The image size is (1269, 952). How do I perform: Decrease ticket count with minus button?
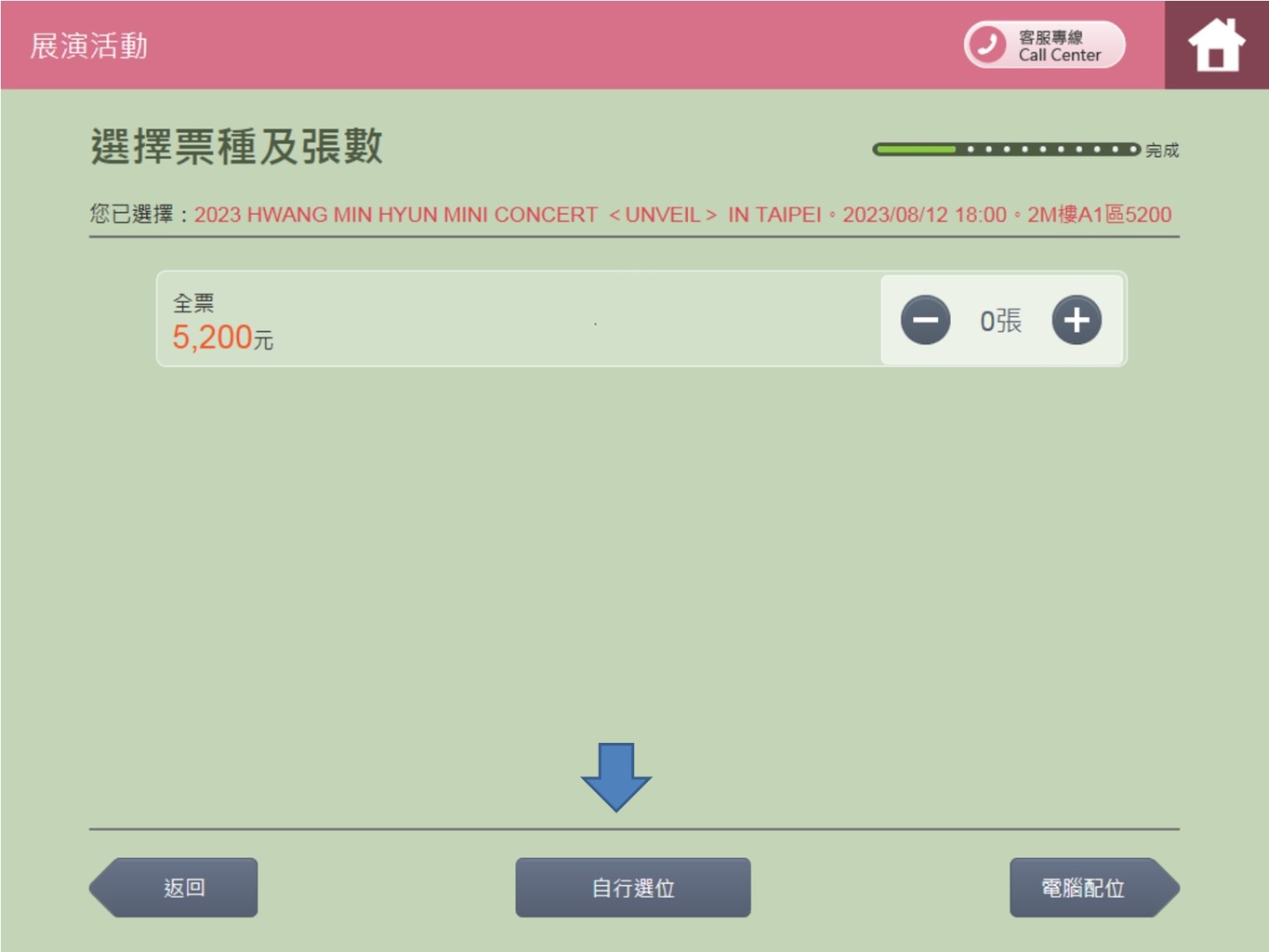pos(925,320)
